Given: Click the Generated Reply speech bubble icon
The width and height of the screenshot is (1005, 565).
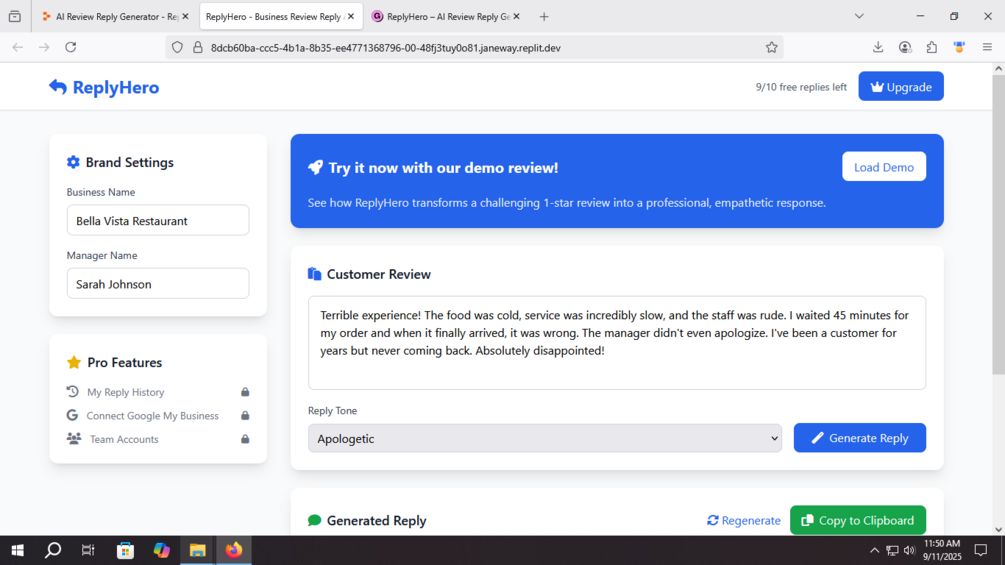Looking at the screenshot, I should [314, 520].
